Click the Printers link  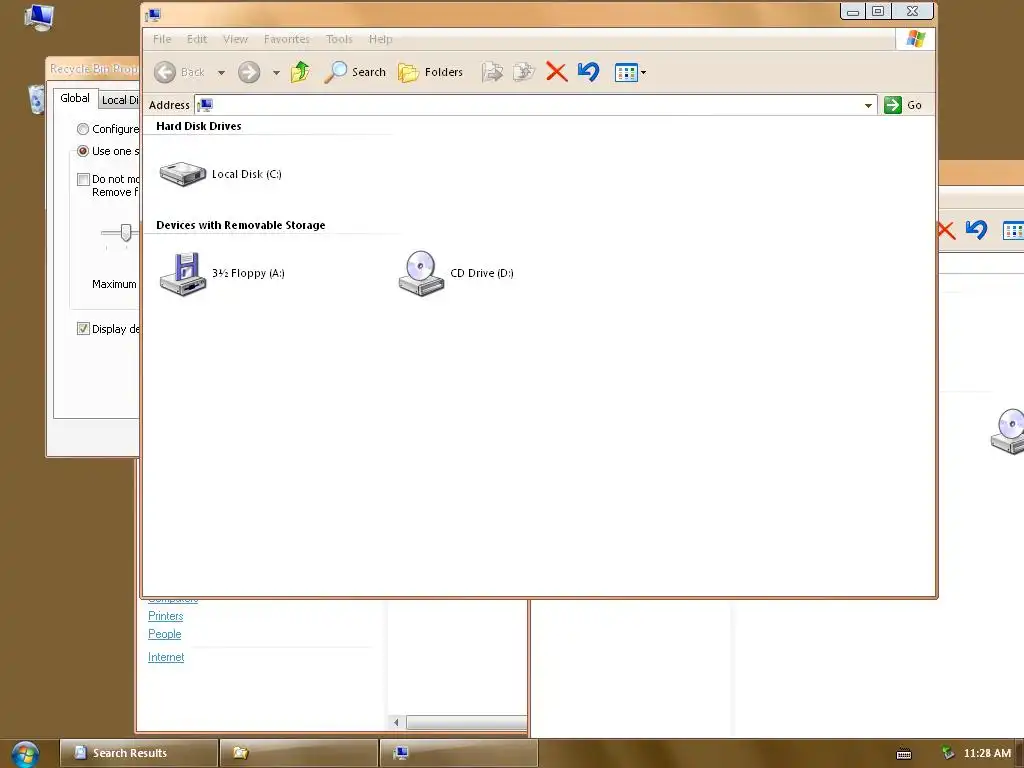click(165, 616)
